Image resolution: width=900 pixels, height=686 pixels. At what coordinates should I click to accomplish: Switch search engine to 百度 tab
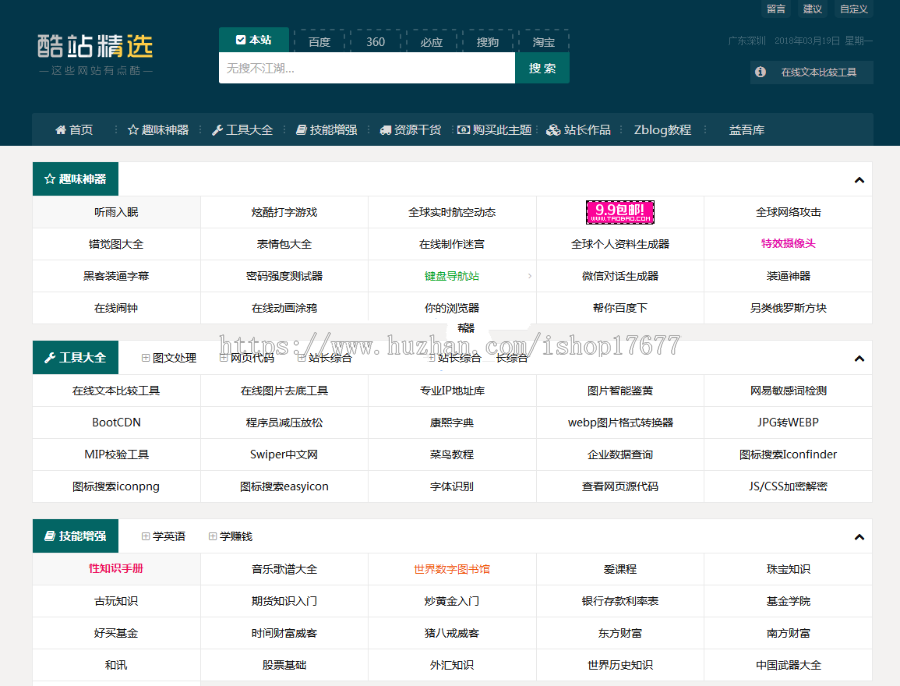tap(319, 42)
